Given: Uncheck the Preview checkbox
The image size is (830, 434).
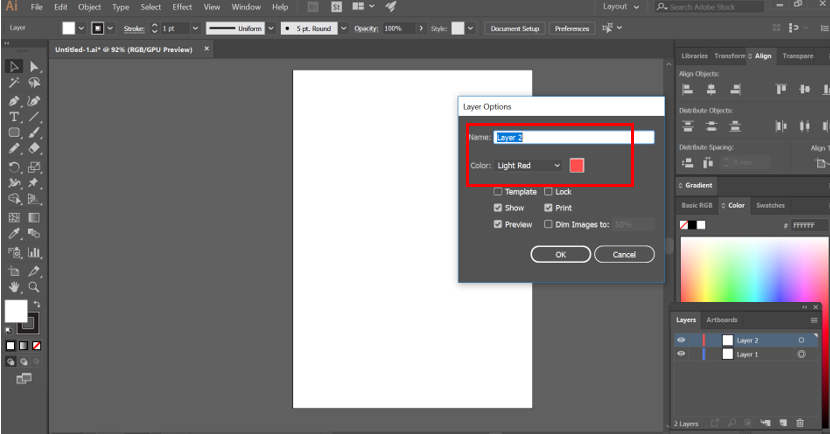Looking at the screenshot, I should click(498, 224).
